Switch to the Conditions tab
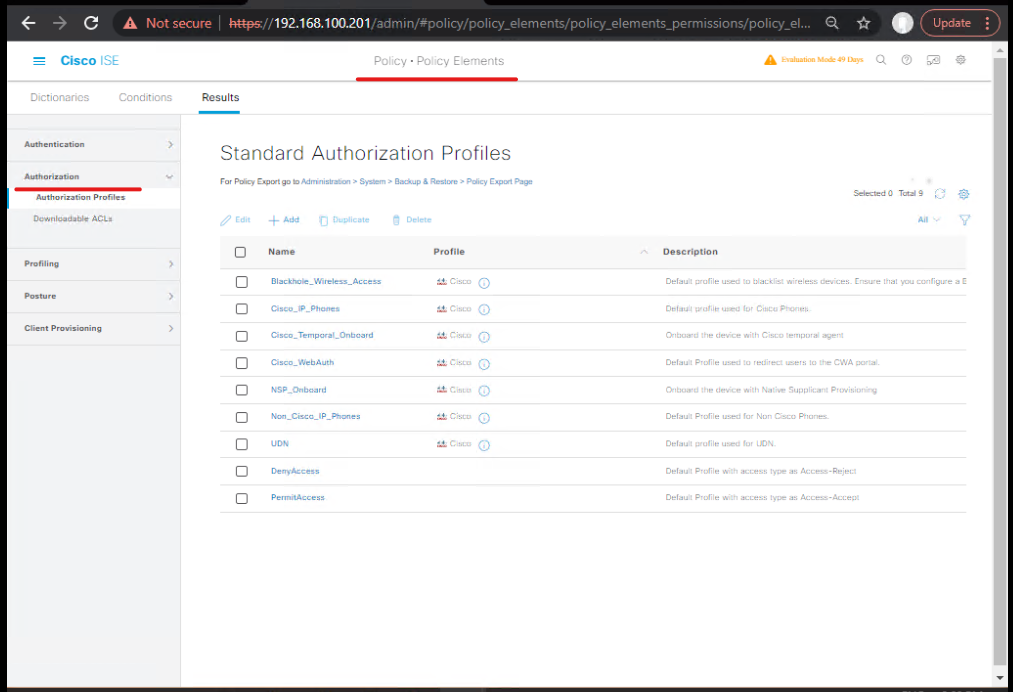This screenshot has width=1013, height=692. point(145,98)
